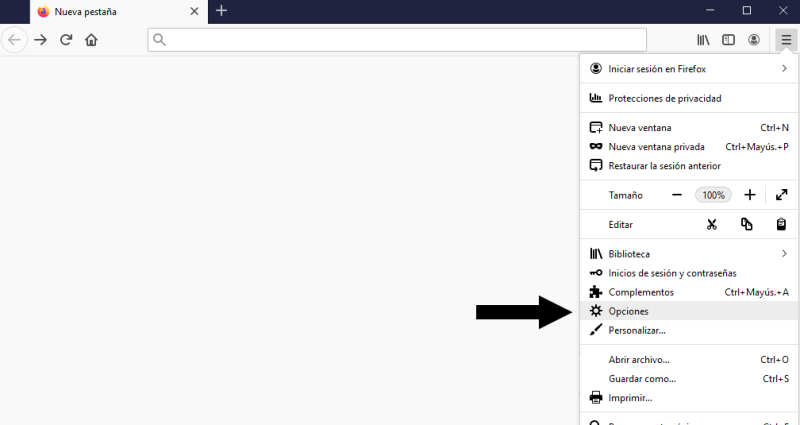Increase zoom with the plus button
The image size is (800, 425).
pyautogui.click(x=749, y=195)
